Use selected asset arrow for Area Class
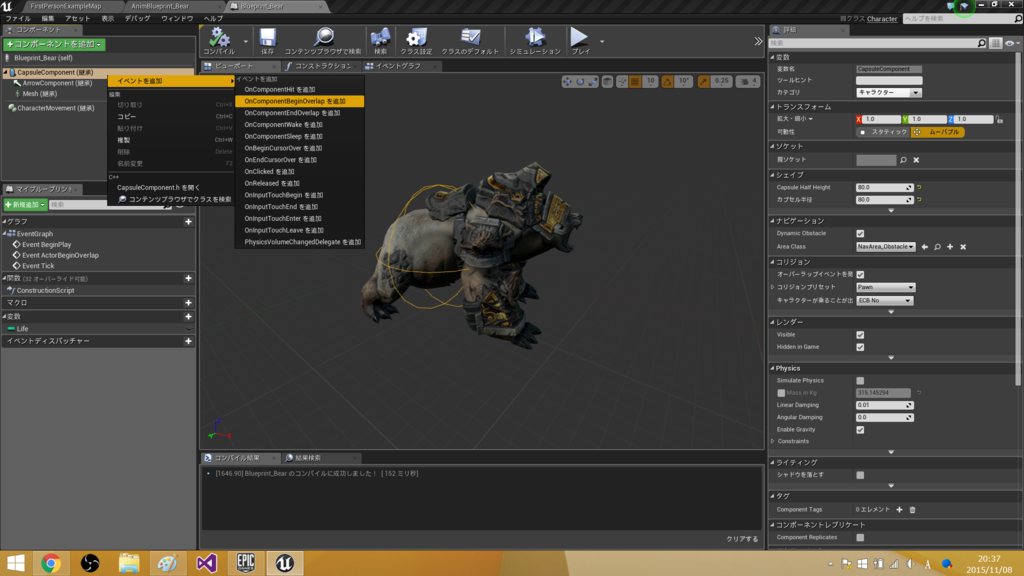The image size is (1024, 576). [x=925, y=247]
